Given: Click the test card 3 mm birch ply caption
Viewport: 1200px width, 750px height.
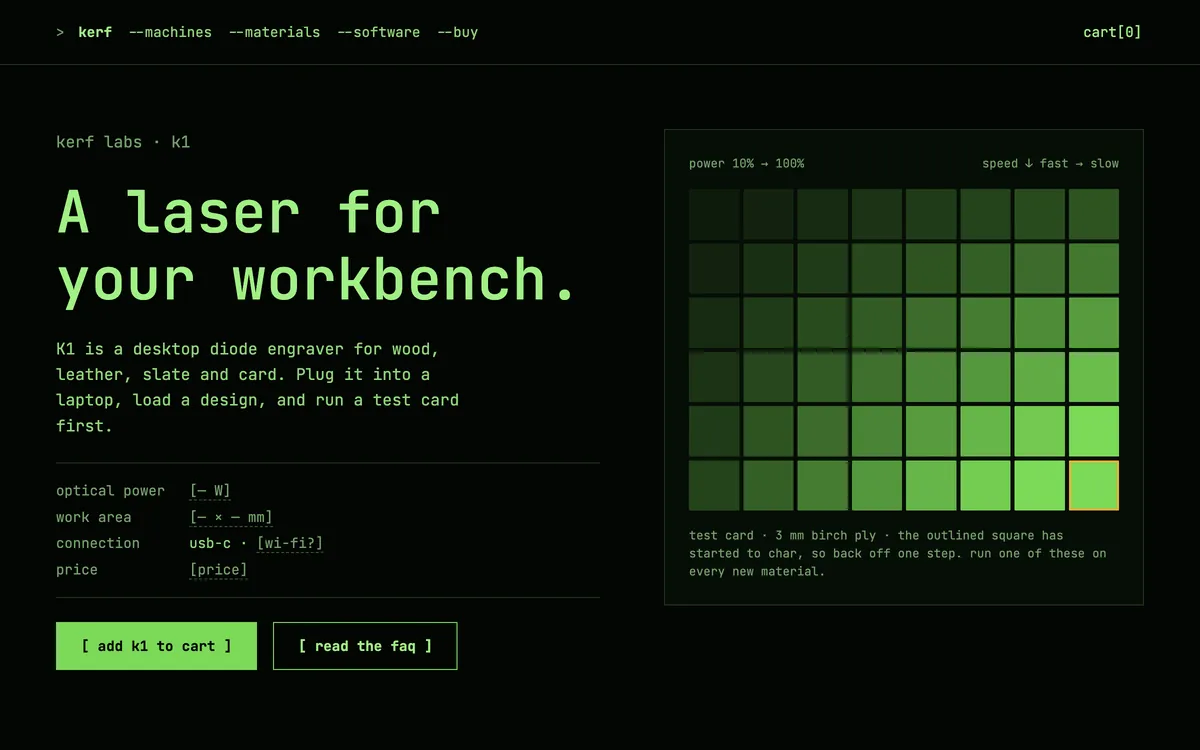Looking at the screenshot, I should [898, 553].
